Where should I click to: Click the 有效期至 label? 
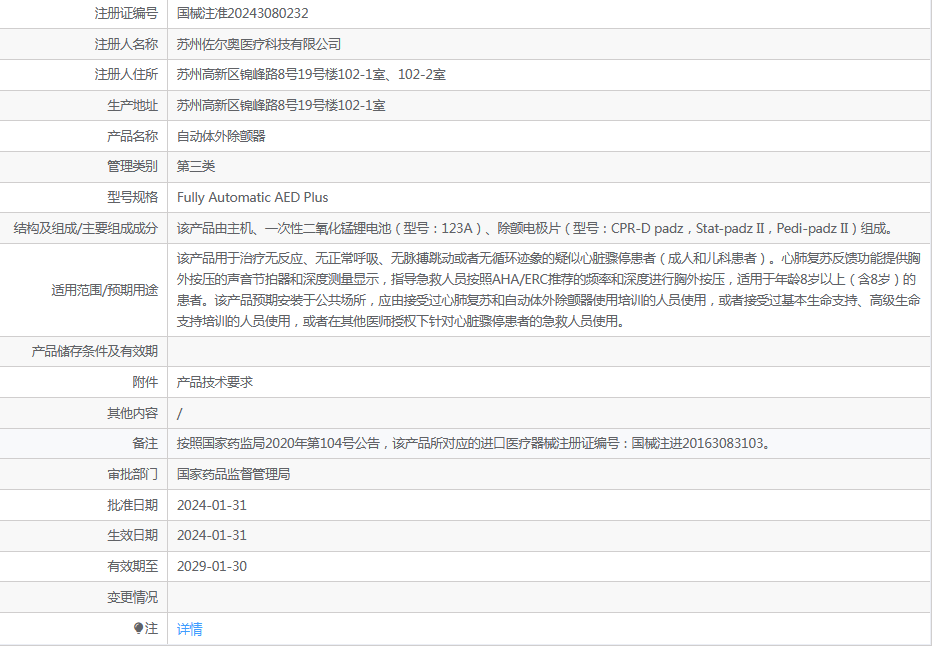133,566
